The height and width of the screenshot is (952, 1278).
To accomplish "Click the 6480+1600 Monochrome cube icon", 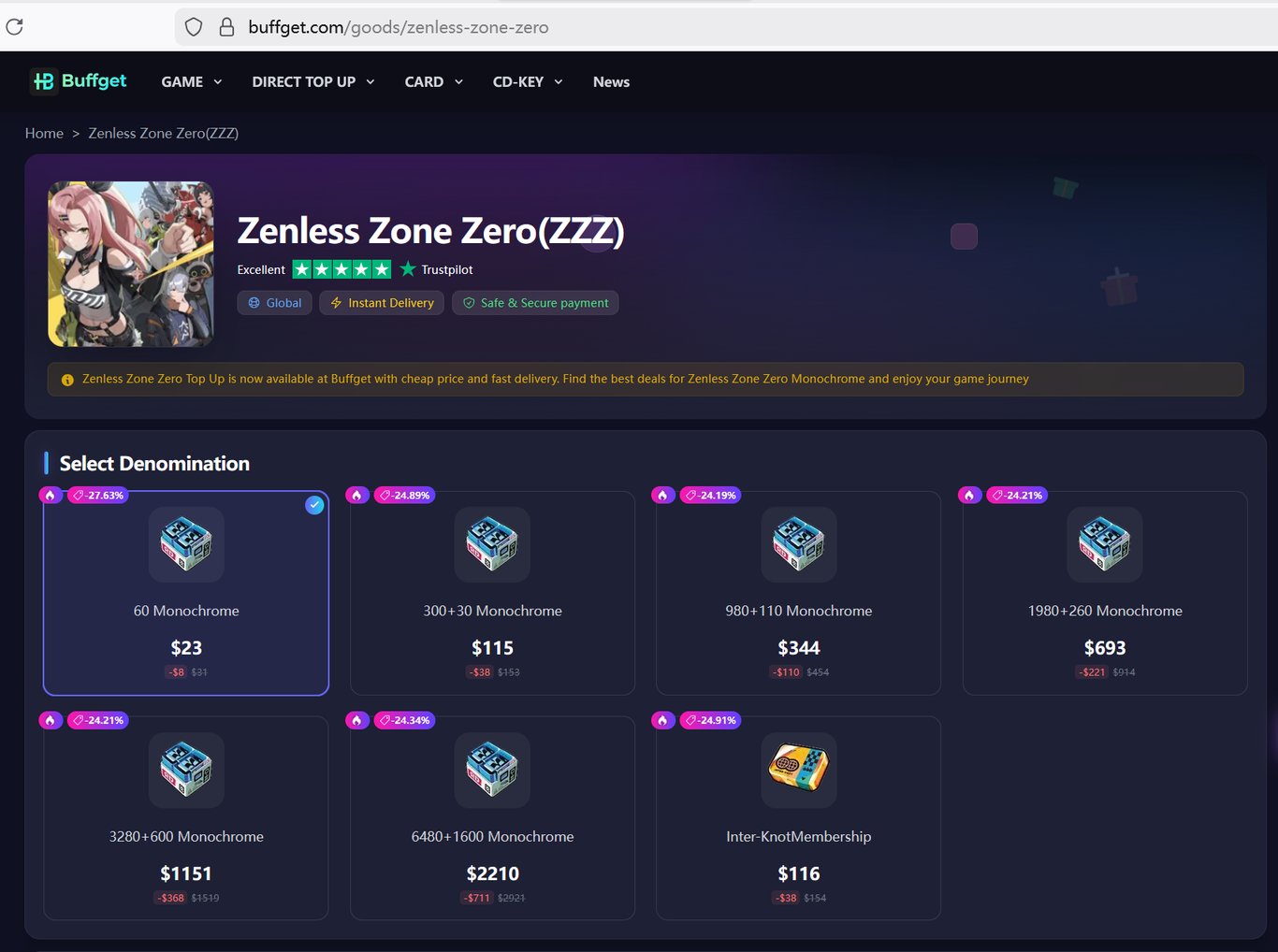I will point(492,770).
